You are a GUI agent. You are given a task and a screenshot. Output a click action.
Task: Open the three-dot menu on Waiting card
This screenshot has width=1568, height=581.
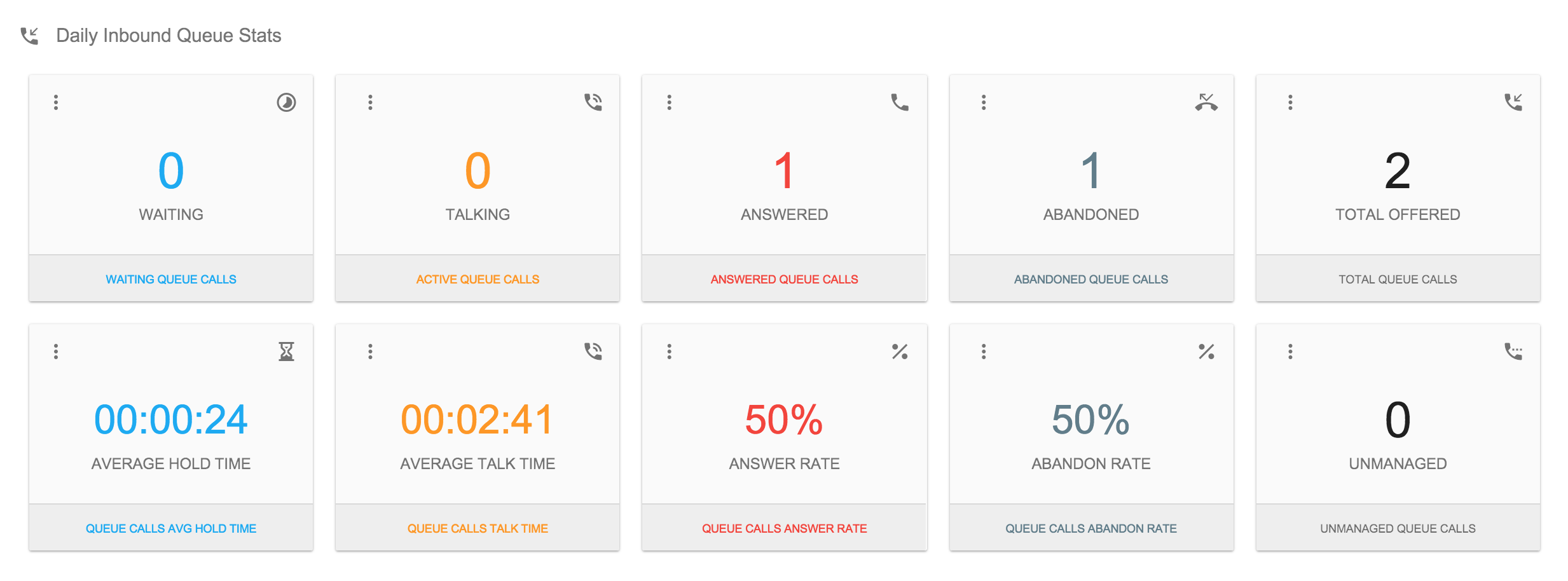pyautogui.click(x=56, y=102)
